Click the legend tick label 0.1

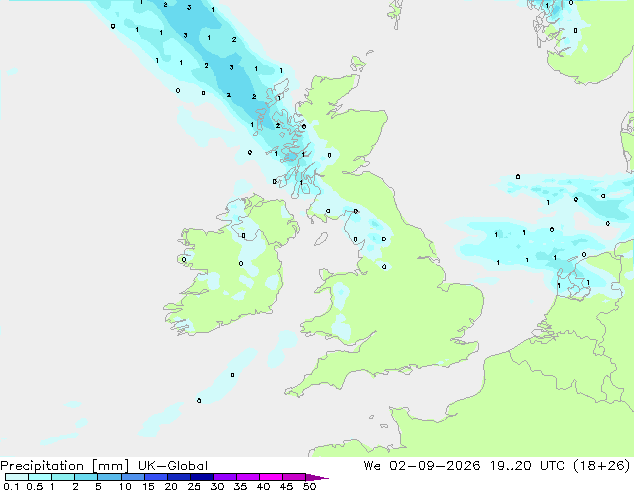pyautogui.click(x=11, y=486)
